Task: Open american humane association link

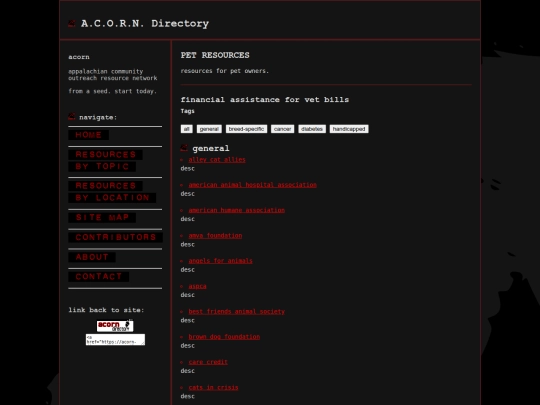Action: coord(237,210)
